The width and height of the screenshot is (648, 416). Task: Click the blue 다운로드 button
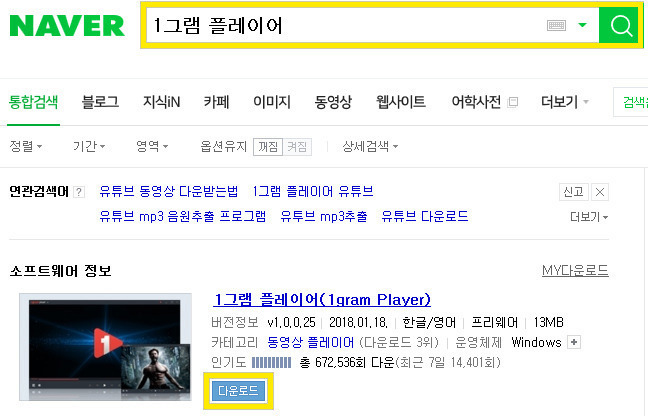(238, 390)
